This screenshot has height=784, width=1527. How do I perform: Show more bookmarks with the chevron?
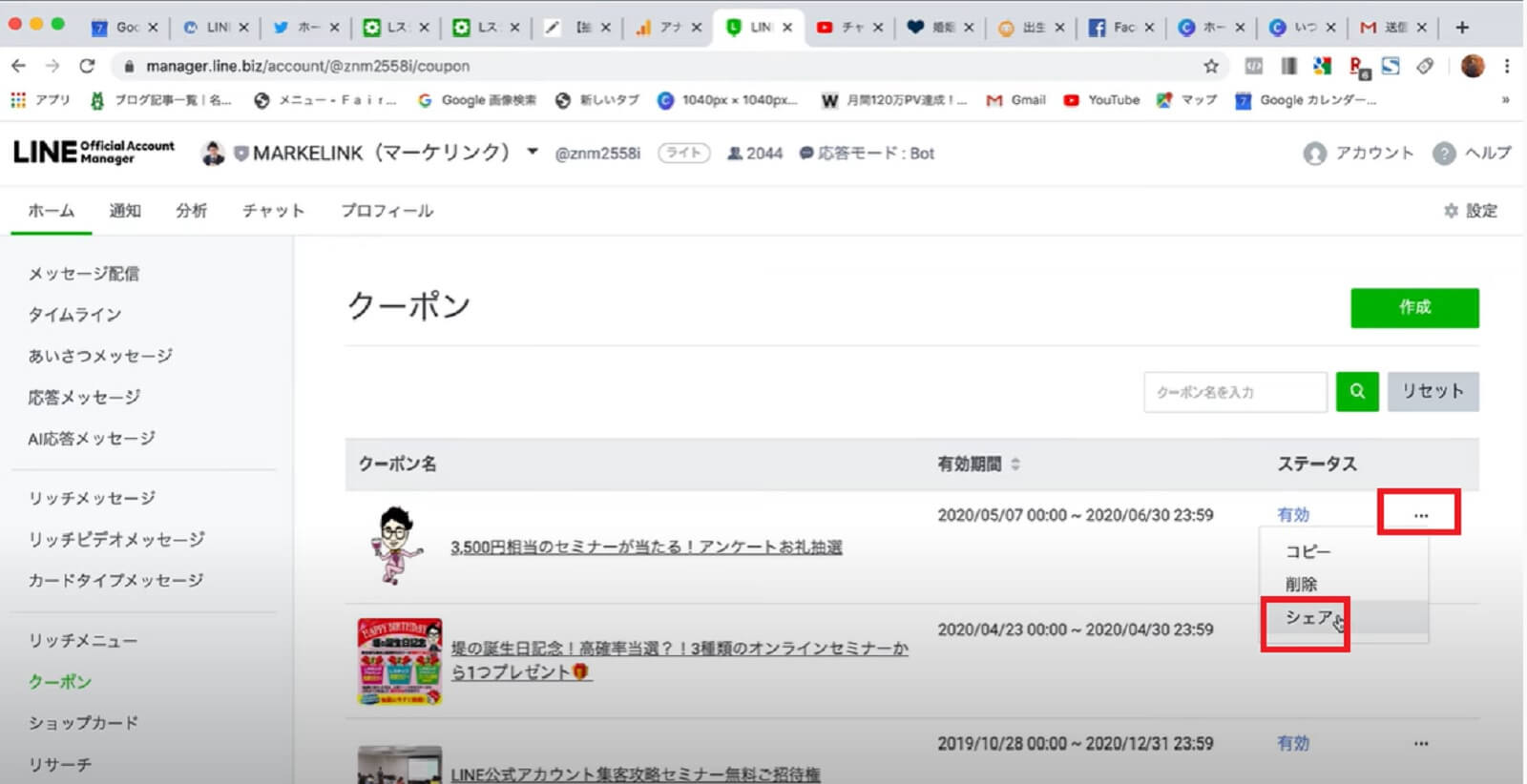pos(1505,100)
